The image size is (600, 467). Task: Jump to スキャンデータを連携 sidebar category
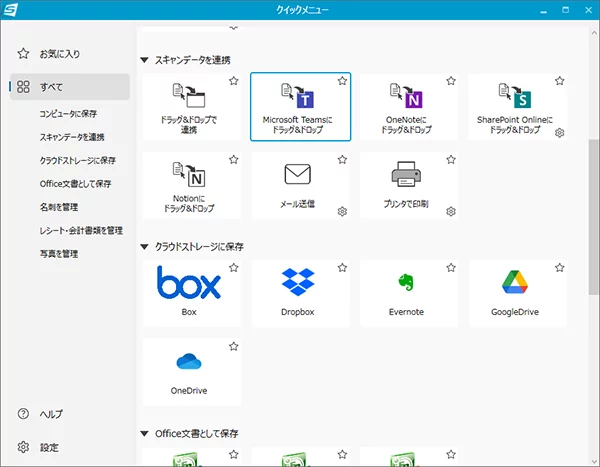(x=72, y=137)
